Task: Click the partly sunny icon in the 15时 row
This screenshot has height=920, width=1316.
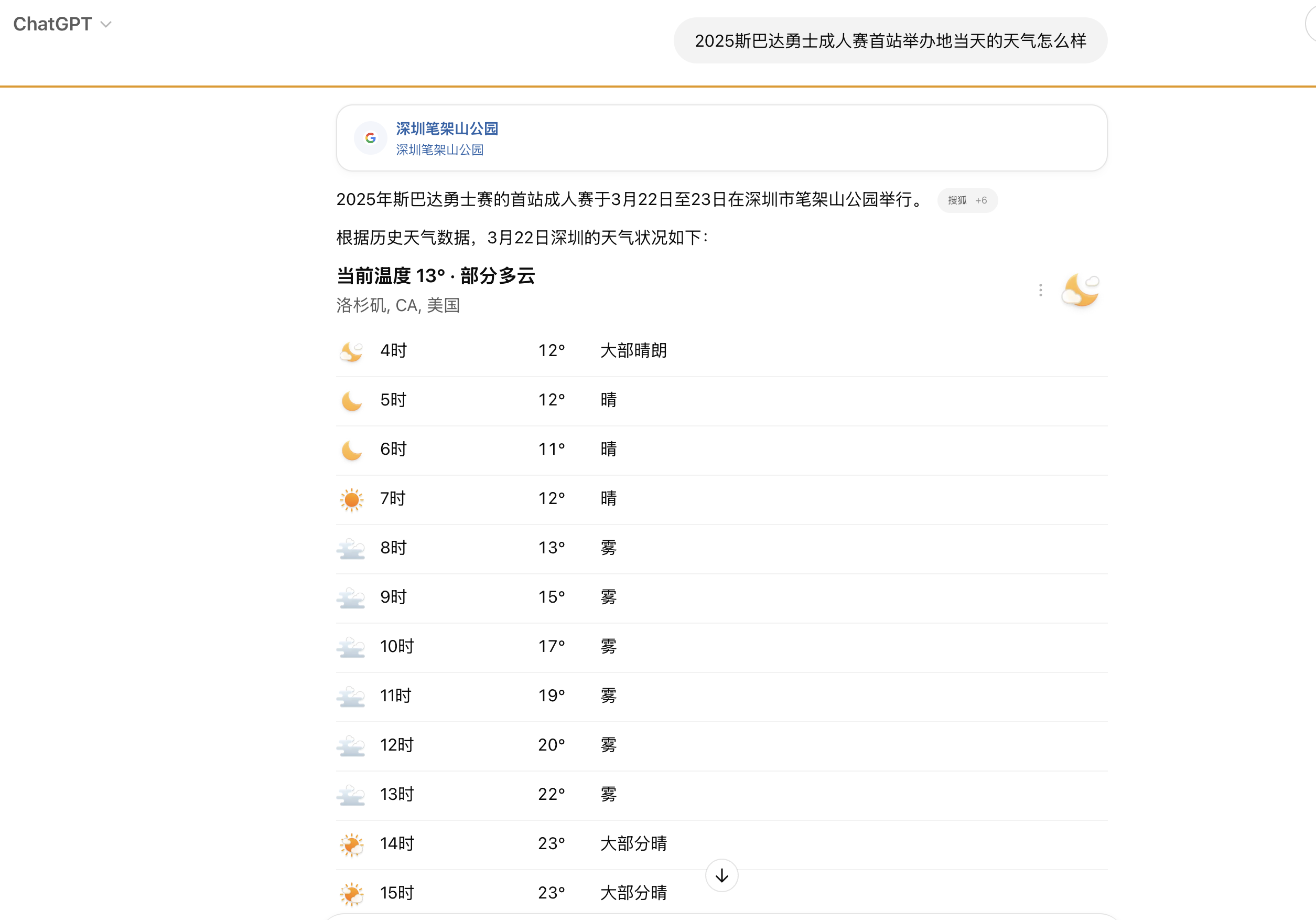Action: (351, 894)
